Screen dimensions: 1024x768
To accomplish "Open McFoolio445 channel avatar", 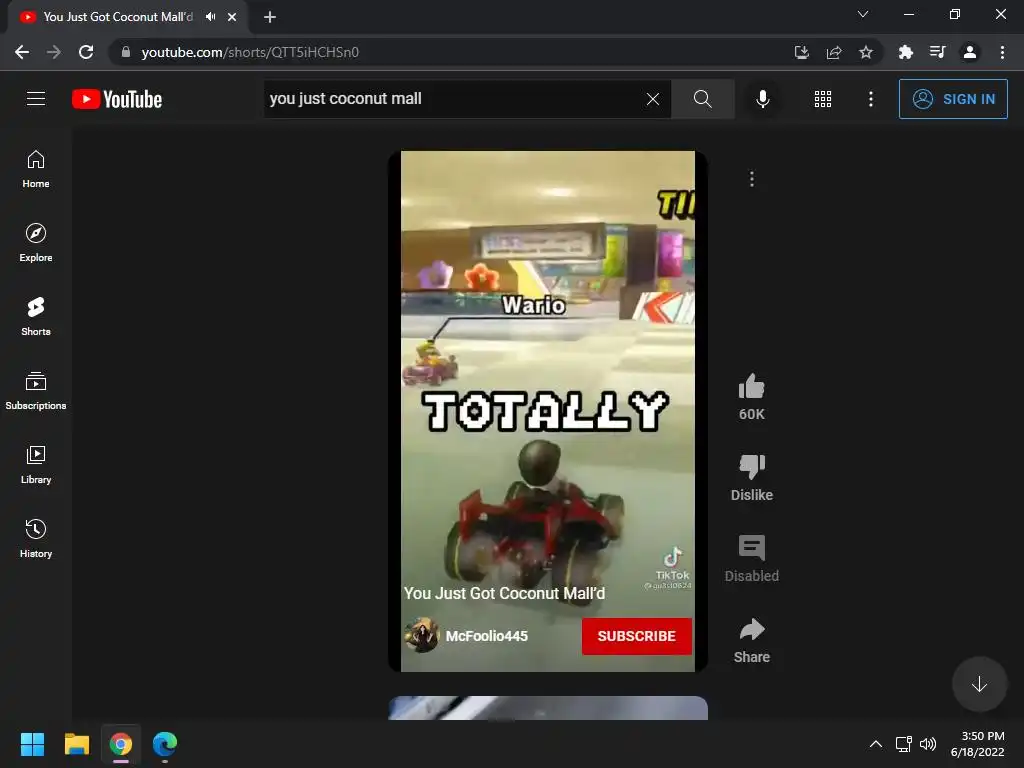I will (421, 636).
